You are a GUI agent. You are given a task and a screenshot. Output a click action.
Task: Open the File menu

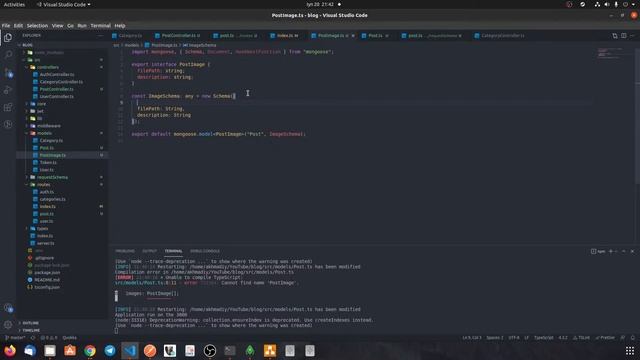(x=6, y=26)
